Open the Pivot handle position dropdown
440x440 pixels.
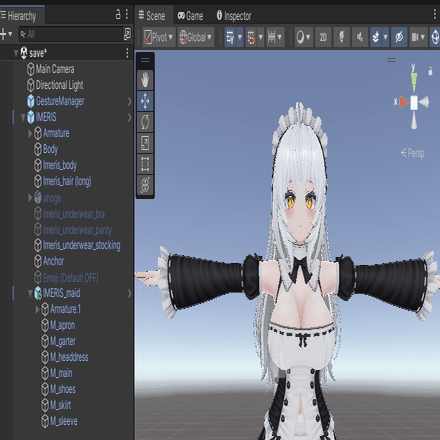click(159, 37)
